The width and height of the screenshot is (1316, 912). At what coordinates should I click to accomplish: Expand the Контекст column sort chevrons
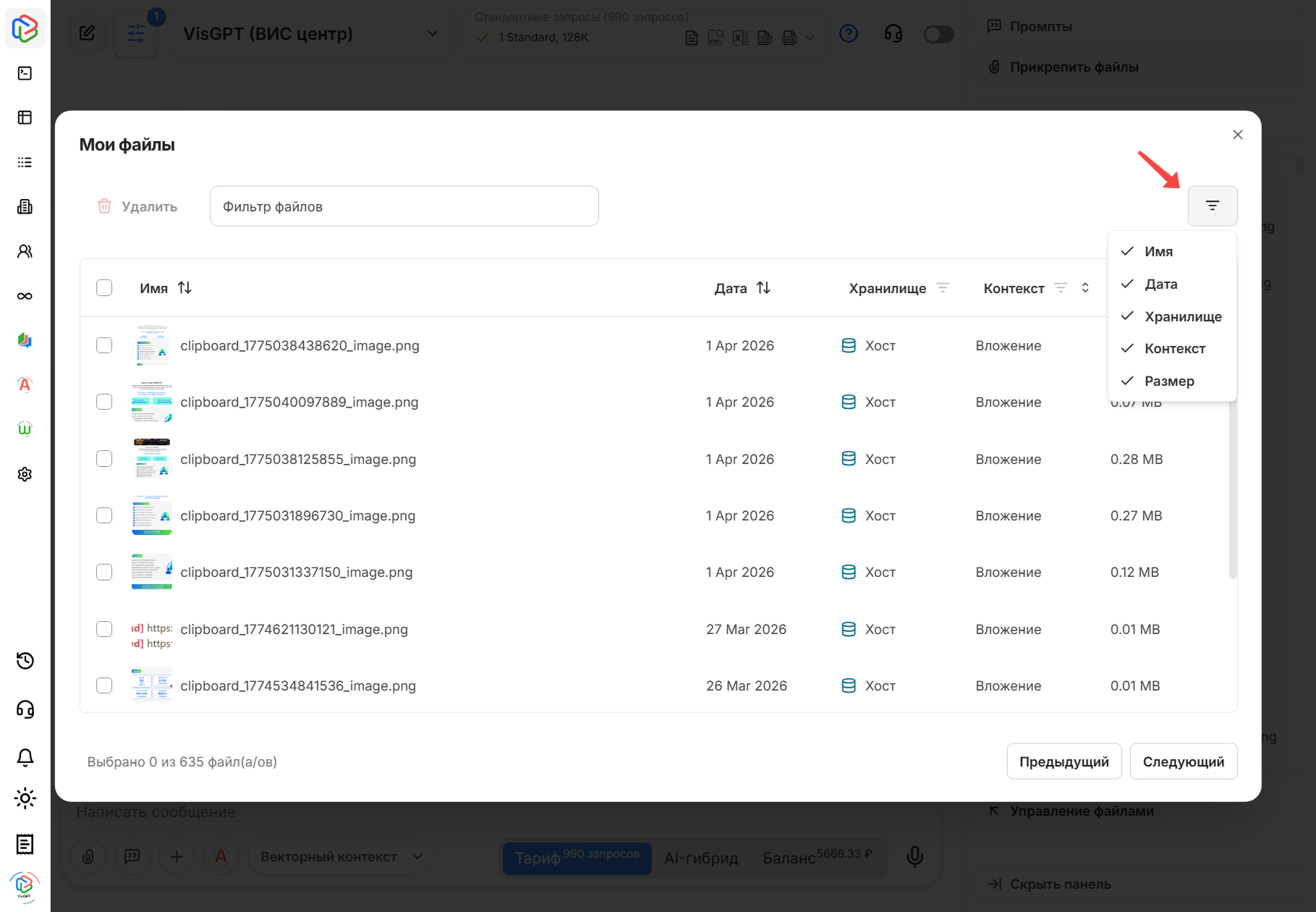click(1085, 288)
